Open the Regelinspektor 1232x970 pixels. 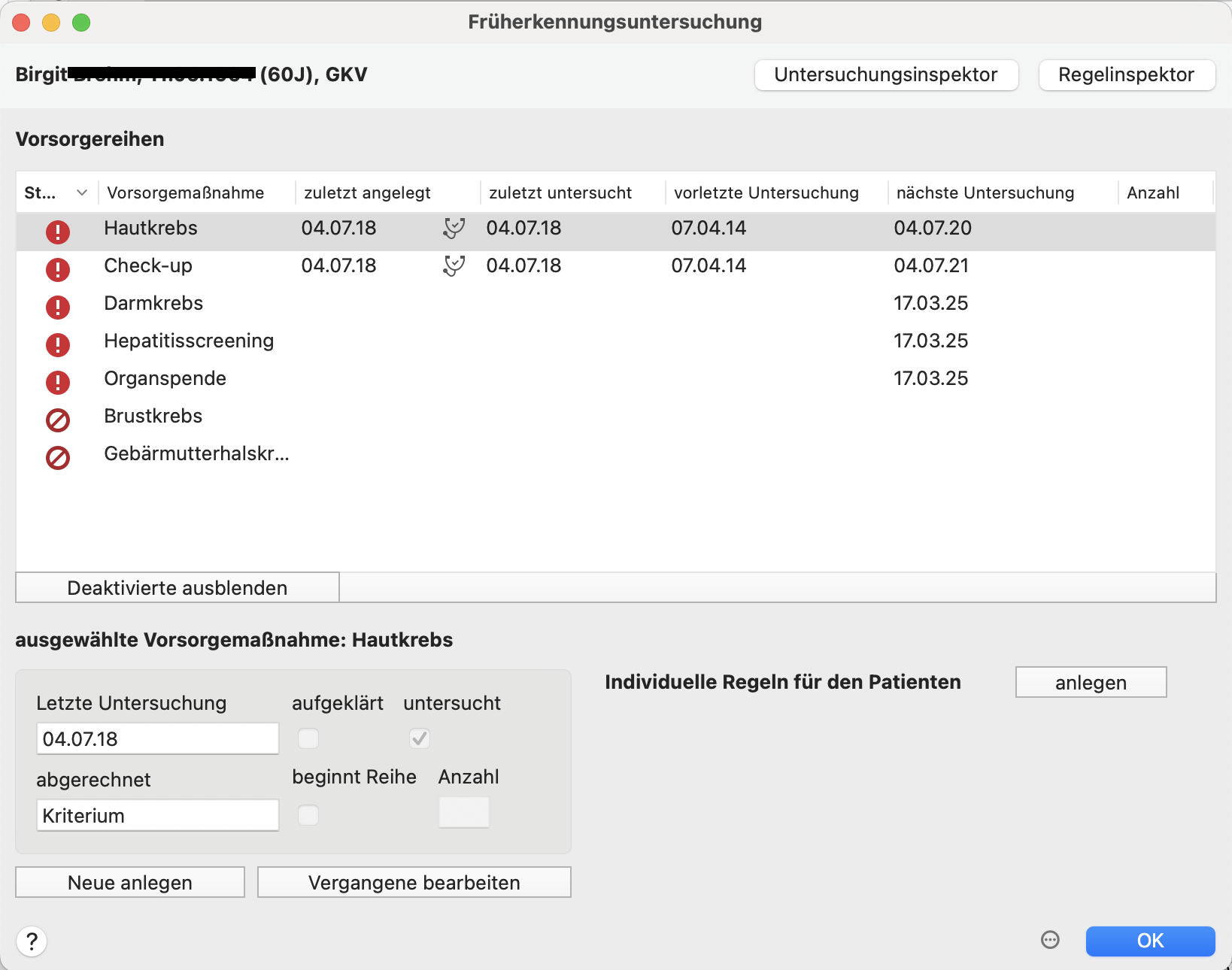pos(1126,75)
